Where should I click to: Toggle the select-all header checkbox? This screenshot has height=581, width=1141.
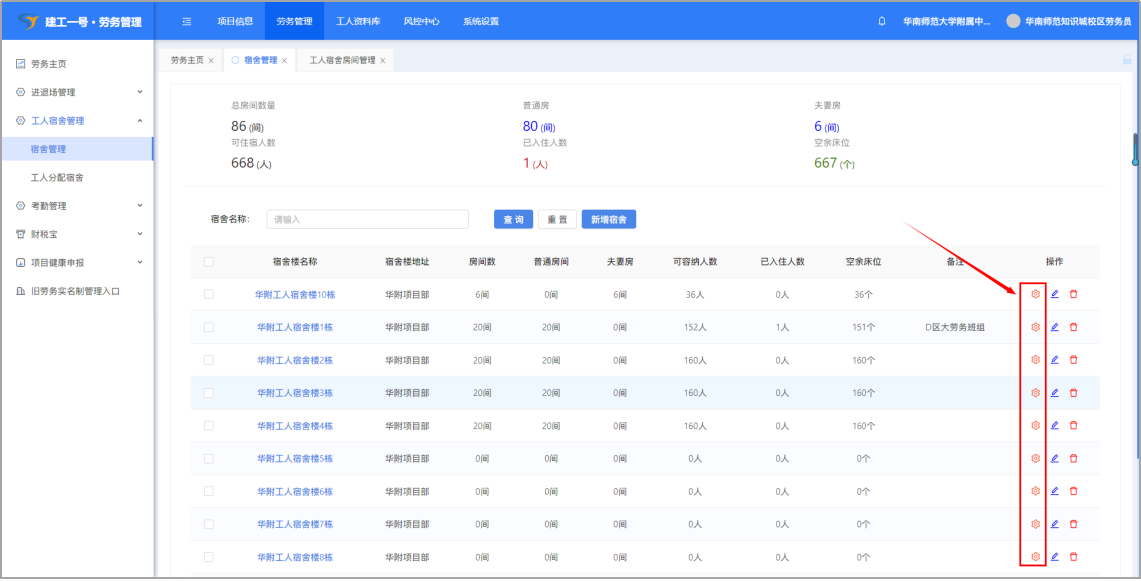click(x=208, y=262)
